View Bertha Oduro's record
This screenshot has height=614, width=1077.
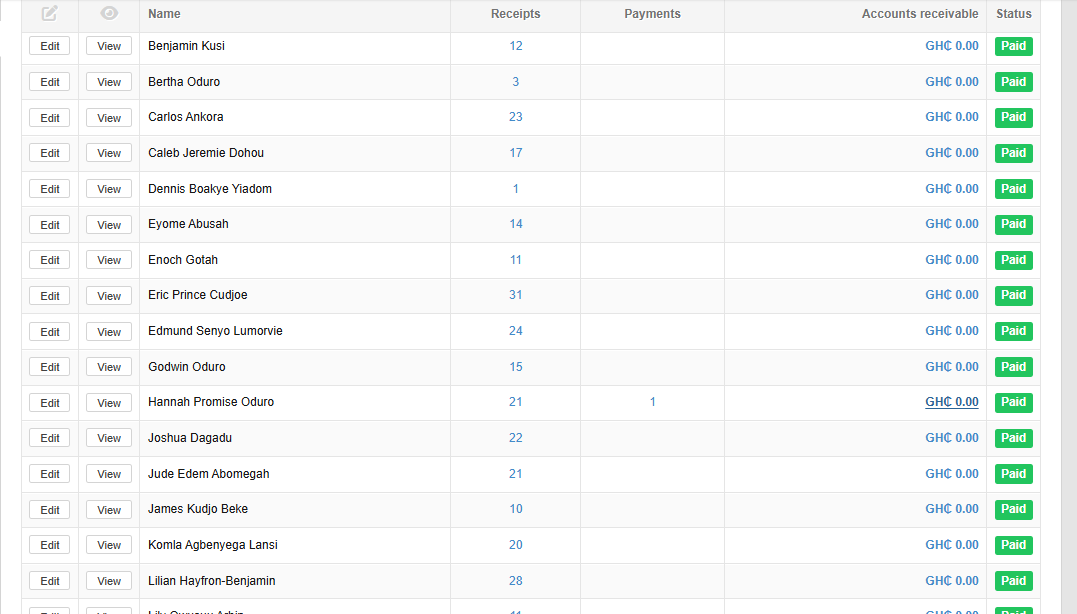click(109, 82)
